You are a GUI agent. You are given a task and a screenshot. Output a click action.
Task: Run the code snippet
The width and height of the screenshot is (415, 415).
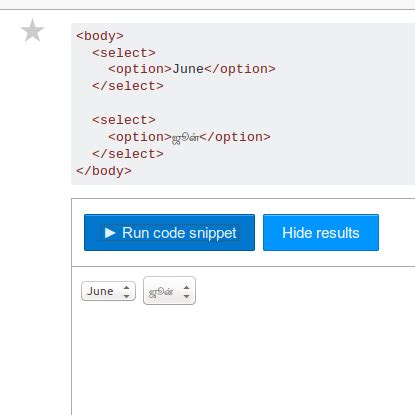pyautogui.click(x=169, y=232)
